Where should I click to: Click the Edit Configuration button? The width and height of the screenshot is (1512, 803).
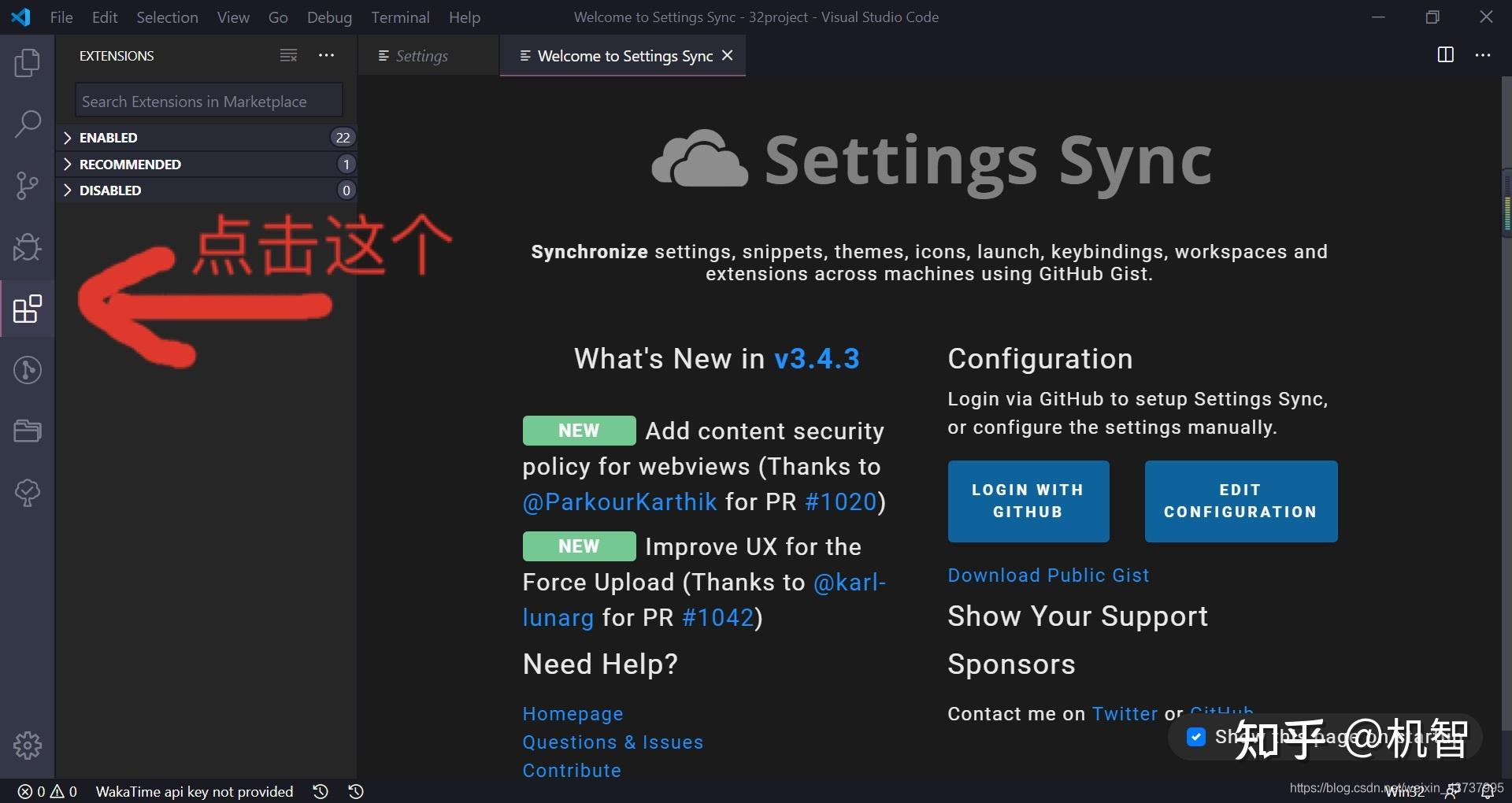click(1240, 501)
